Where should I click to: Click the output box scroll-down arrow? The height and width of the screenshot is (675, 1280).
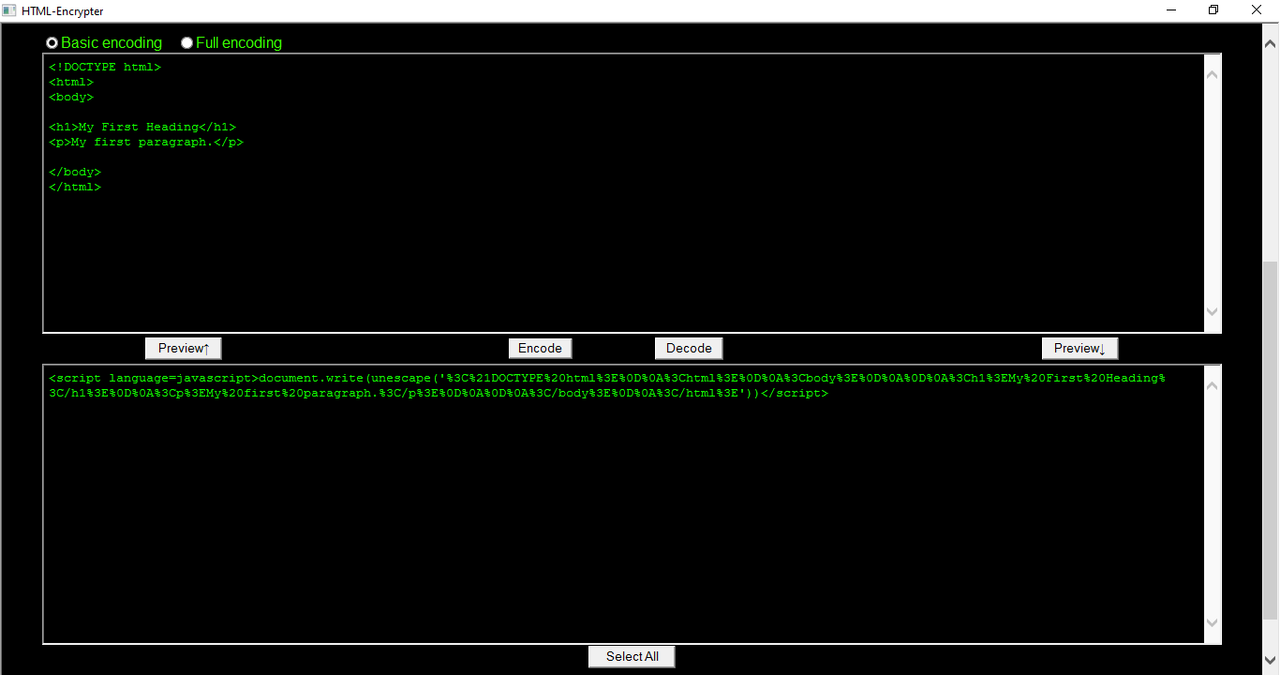point(1212,623)
